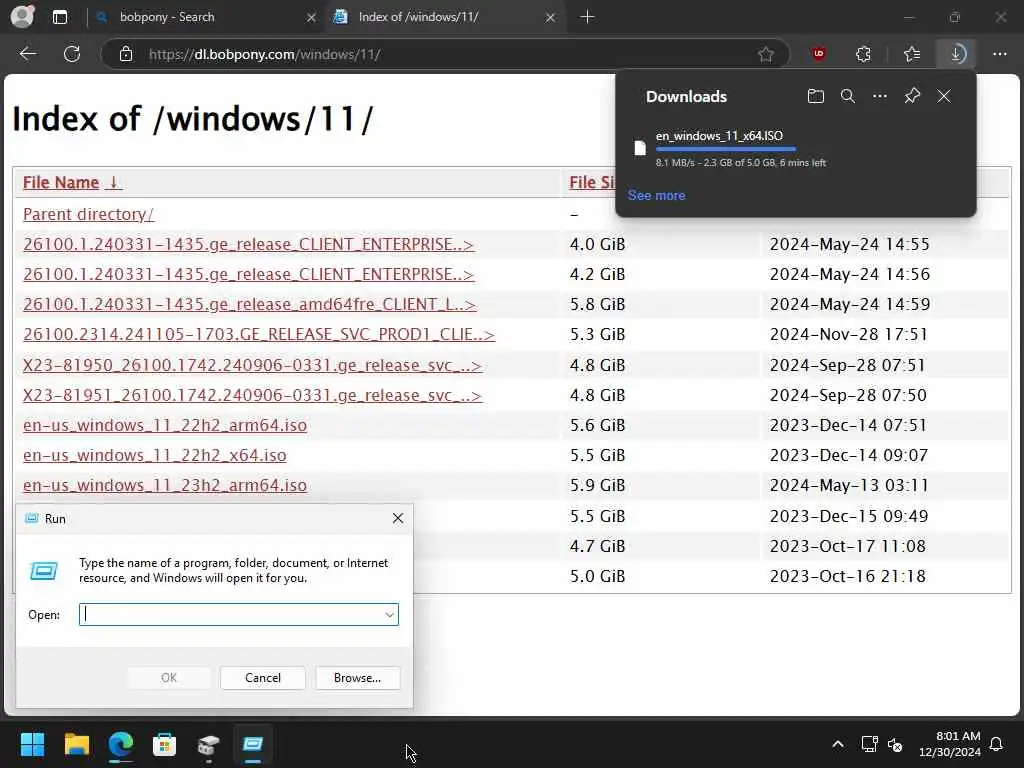Go back with the back arrow
This screenshot has height=768, width=1024.
[x=27, y=54]
